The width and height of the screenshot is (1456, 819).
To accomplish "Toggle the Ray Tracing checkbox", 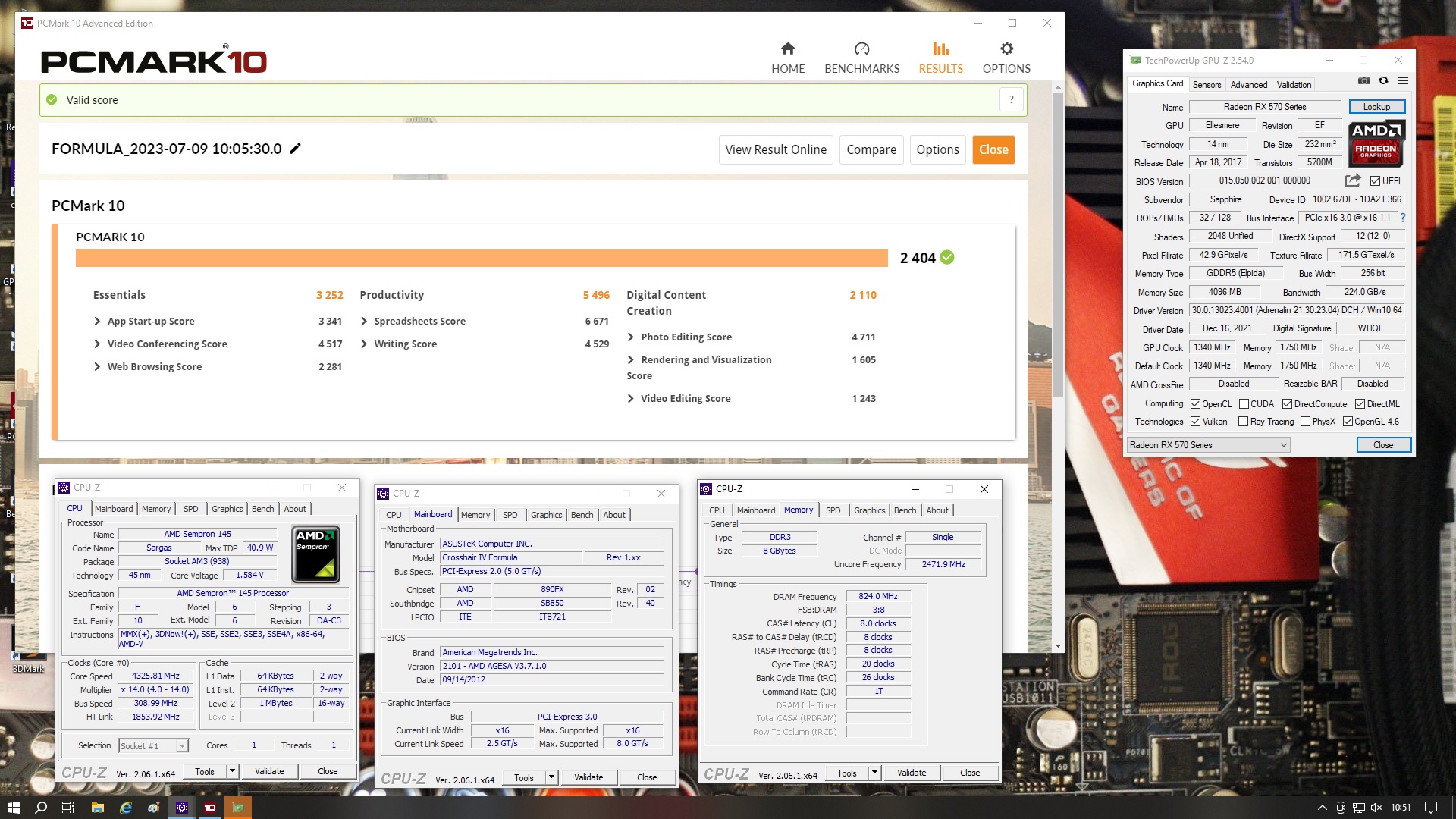I will point(1243,422).
